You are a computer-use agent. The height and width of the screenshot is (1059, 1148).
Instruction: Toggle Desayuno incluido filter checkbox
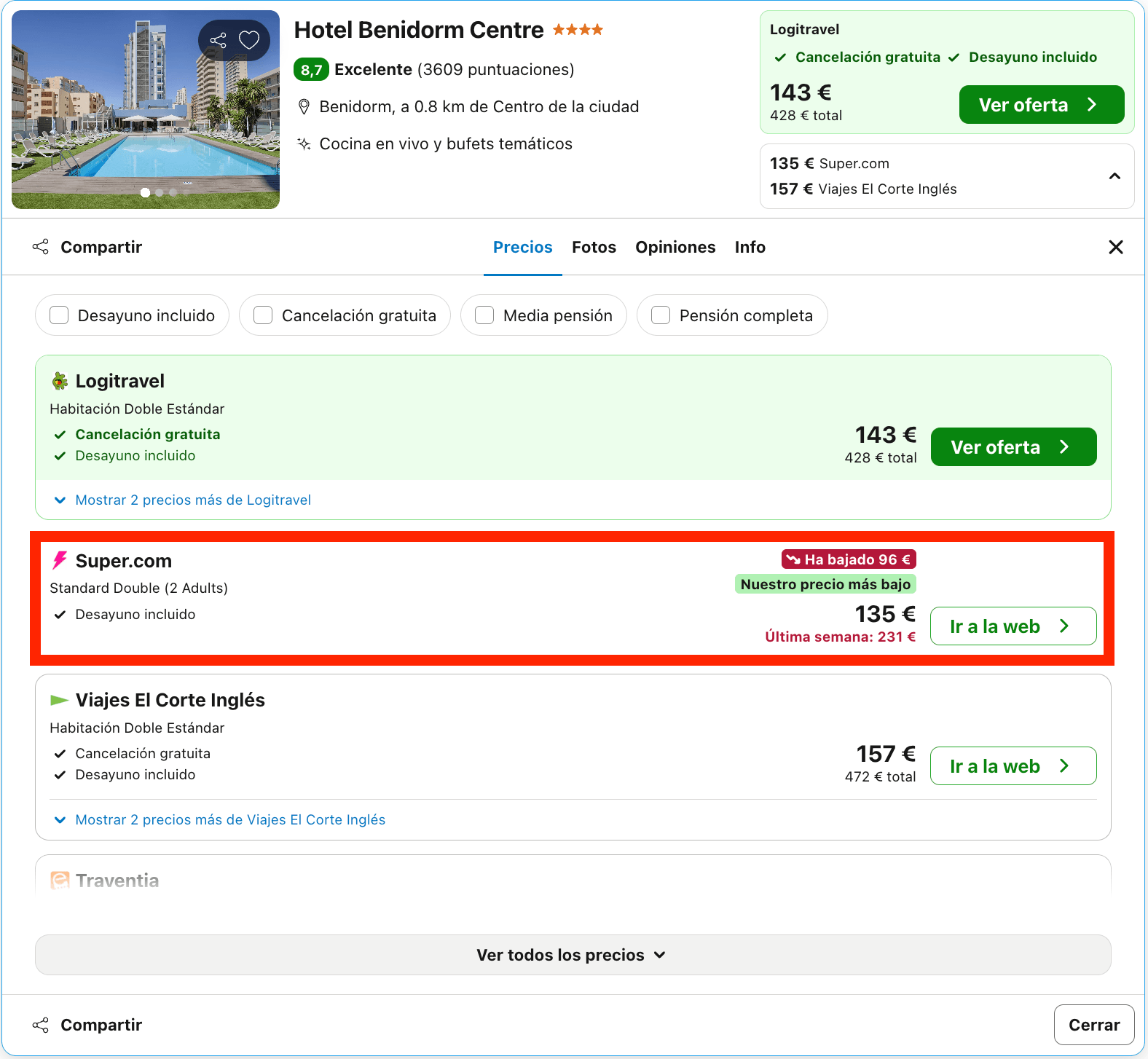click(59, 315)
